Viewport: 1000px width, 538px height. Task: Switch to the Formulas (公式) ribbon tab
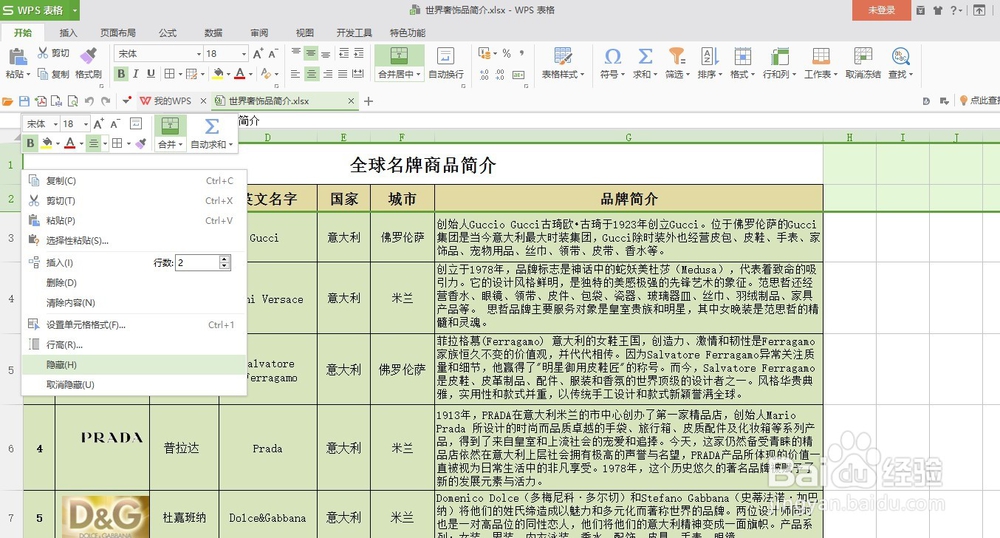[168, 33]
